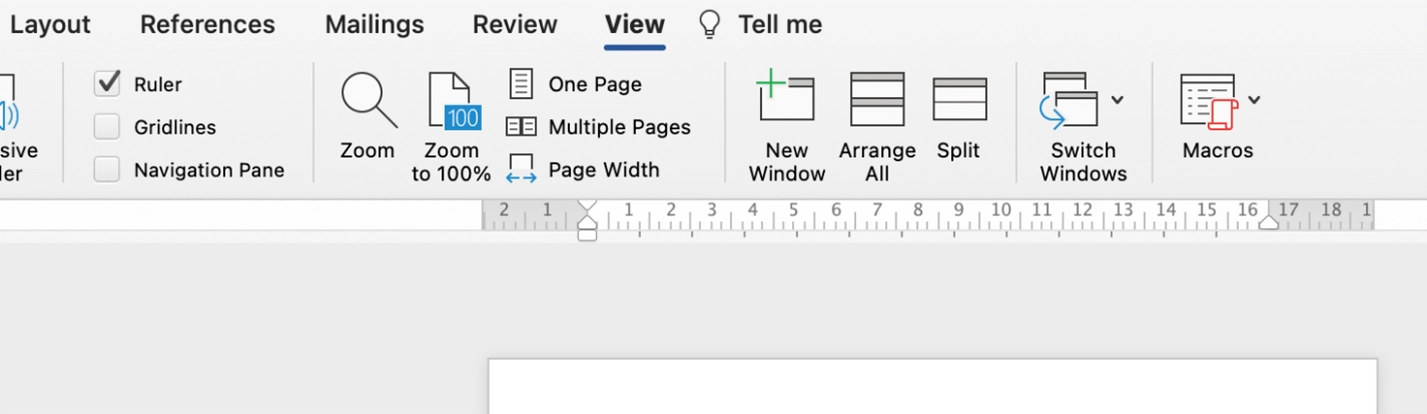Uncheck the Ruler checkbox
This screenshot has width=1427, height=414.
tap(107, 84)
